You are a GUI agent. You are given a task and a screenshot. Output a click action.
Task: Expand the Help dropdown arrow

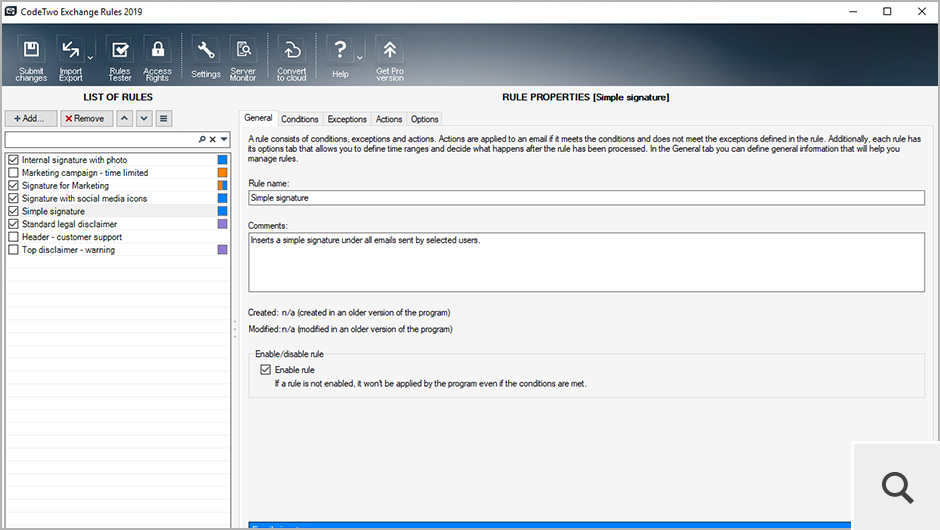[x=360, y=58]
